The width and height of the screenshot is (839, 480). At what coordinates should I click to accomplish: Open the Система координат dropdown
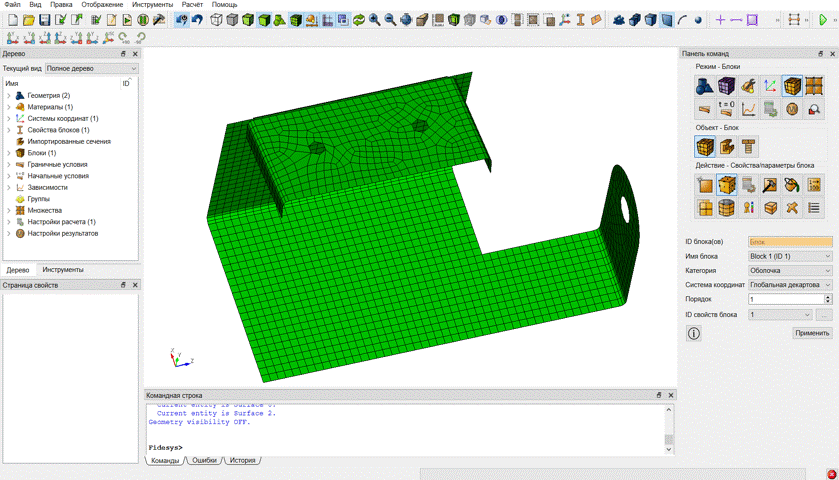pyautogui.click(x=790, y=285)
